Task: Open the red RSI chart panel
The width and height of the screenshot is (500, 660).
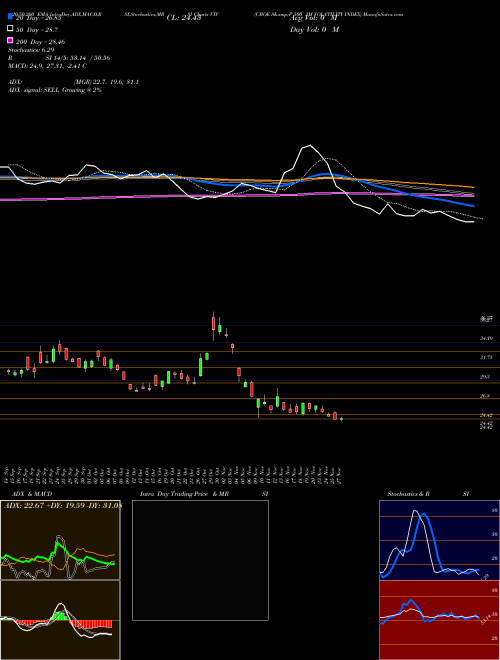Action: click(439, 620)
